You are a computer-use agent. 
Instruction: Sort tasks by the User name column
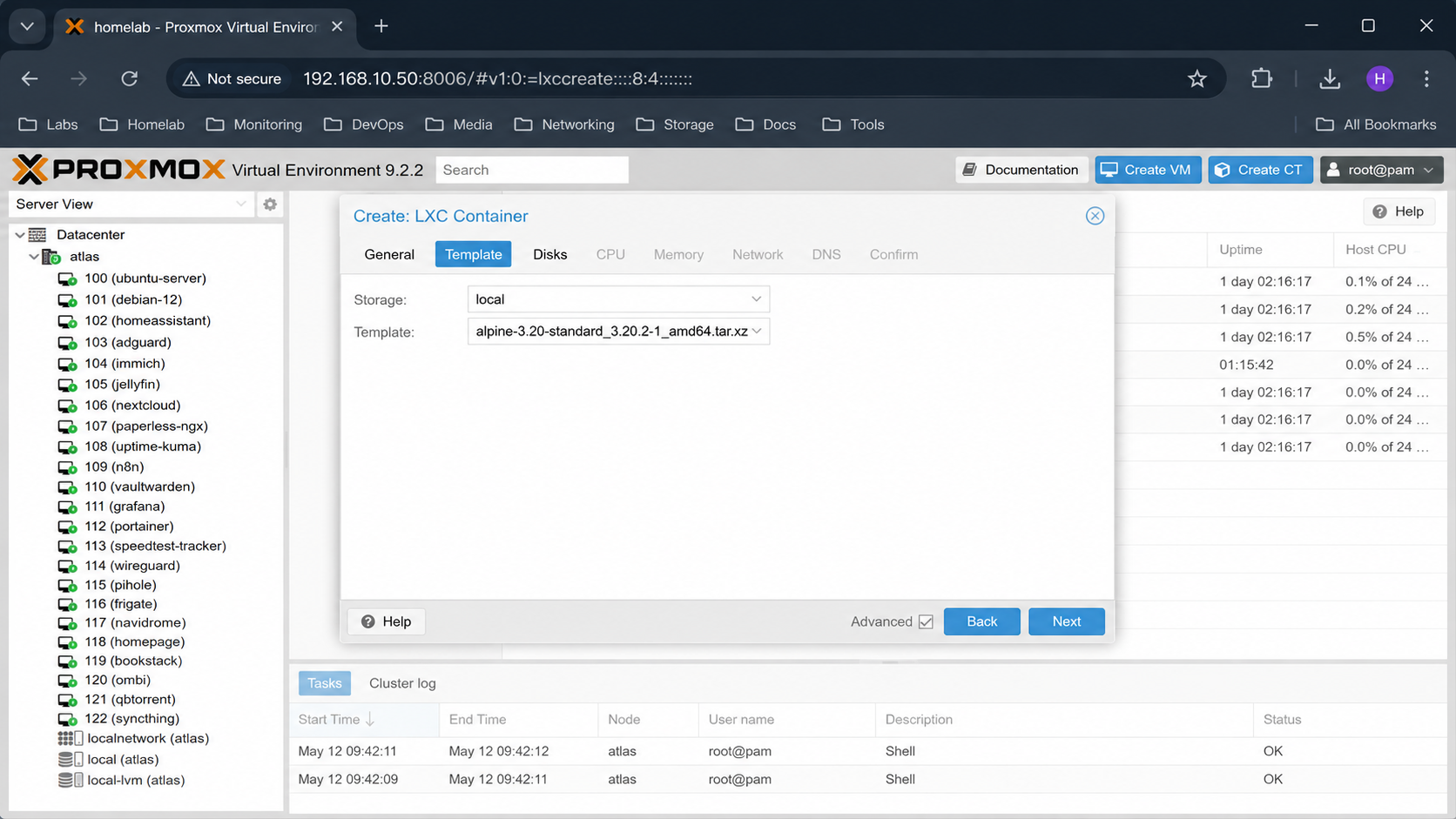tap(786, 720)
